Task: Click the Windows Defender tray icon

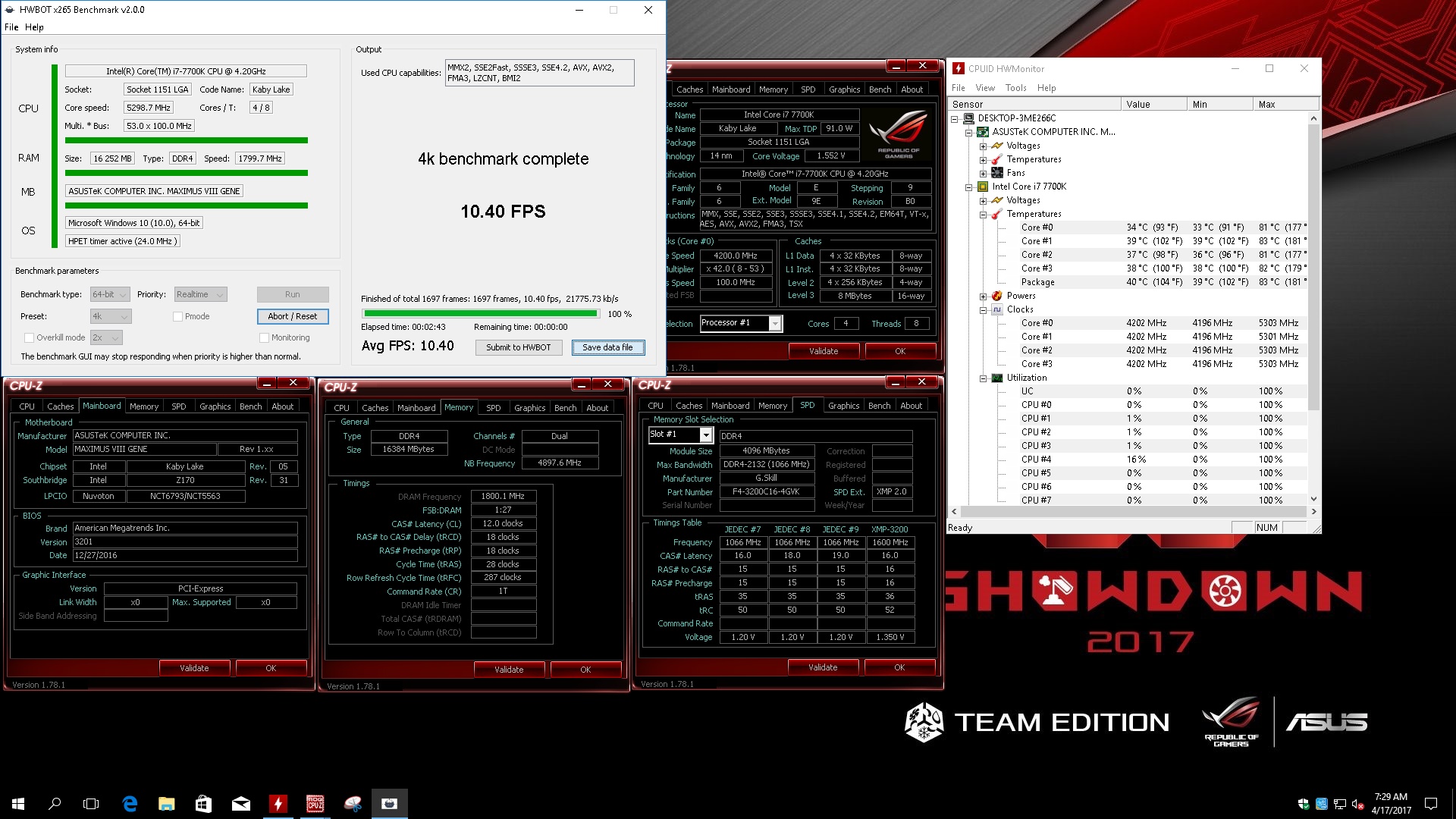Action: pos(1304,804)
